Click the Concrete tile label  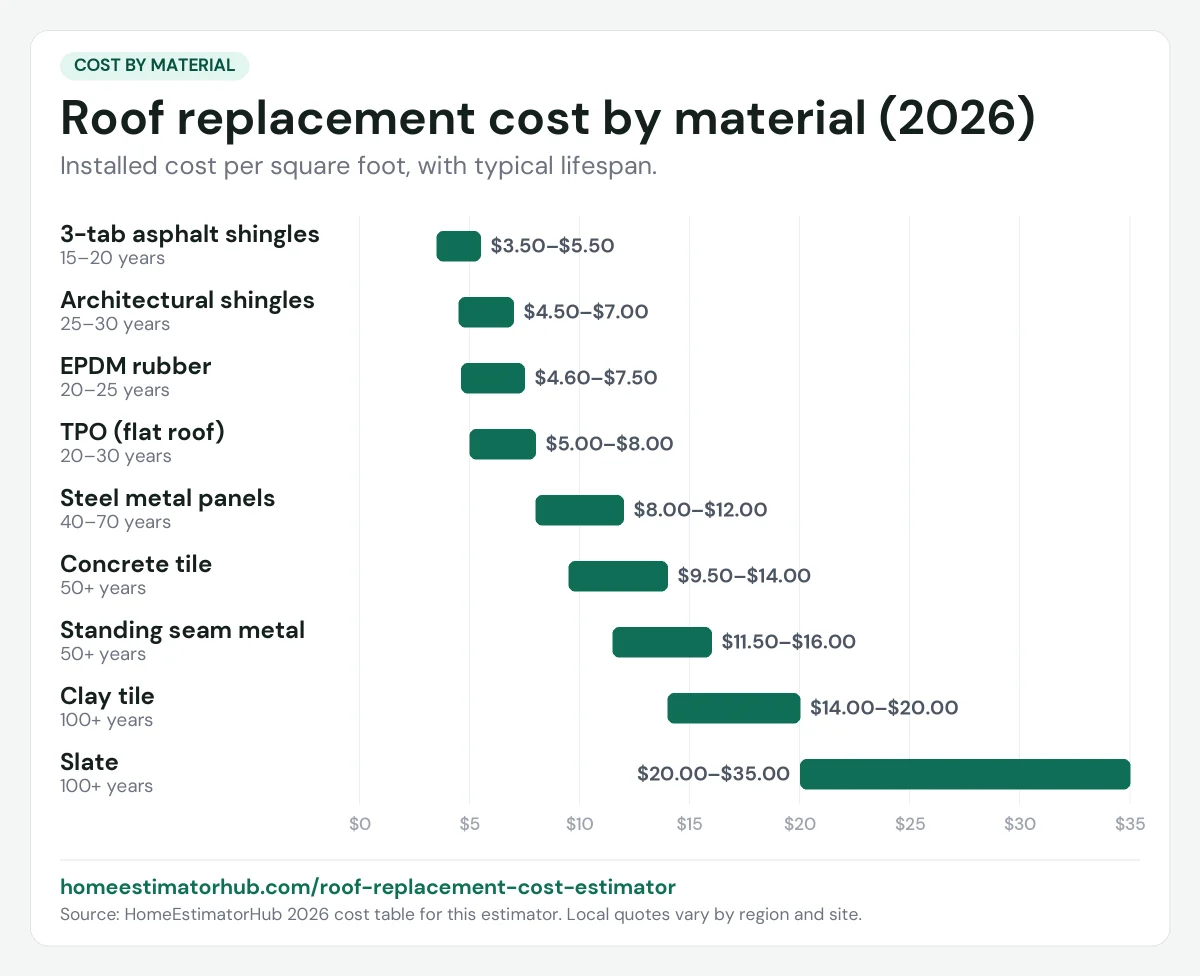coord(136,564)
